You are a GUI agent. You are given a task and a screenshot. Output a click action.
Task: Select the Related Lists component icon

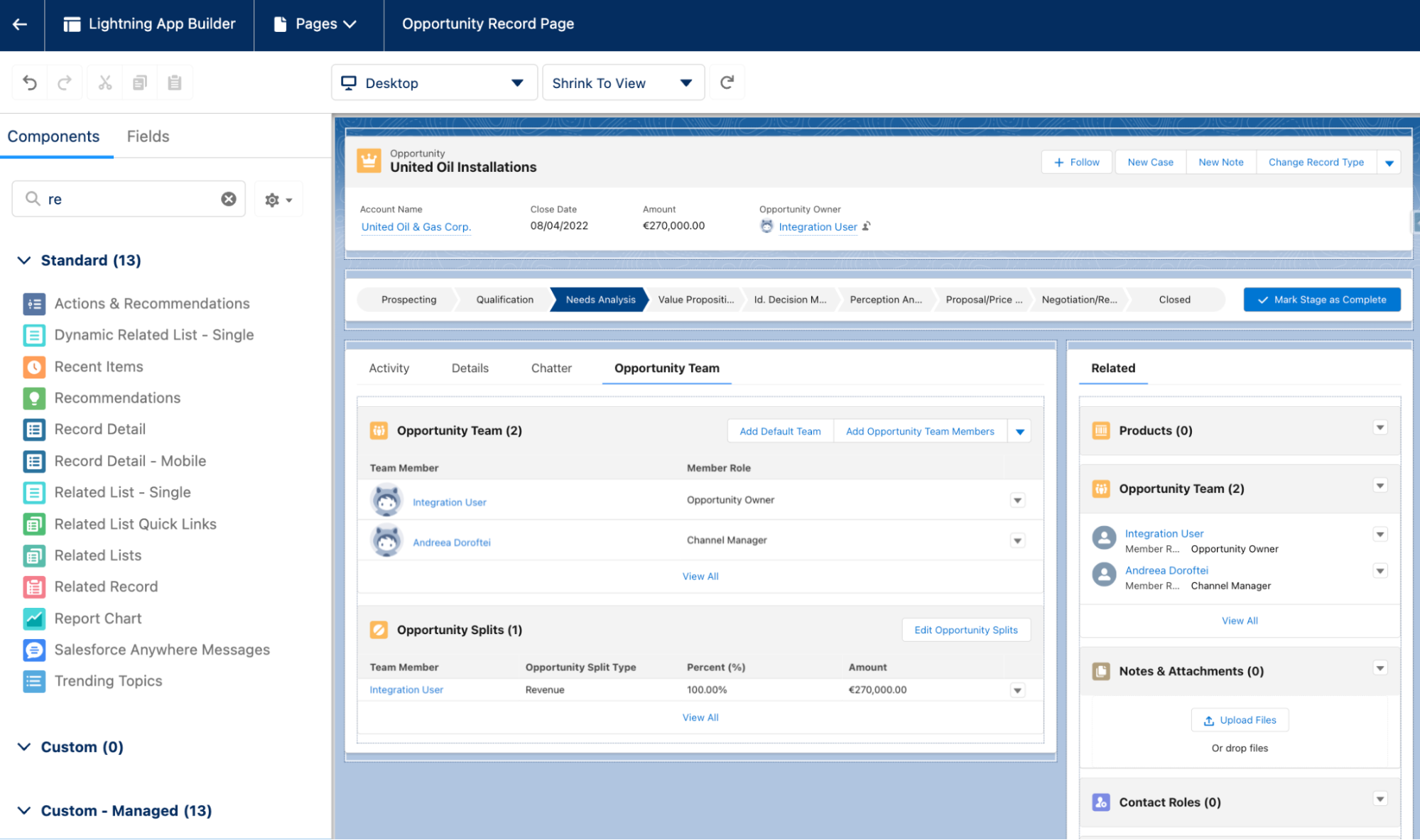34,556
